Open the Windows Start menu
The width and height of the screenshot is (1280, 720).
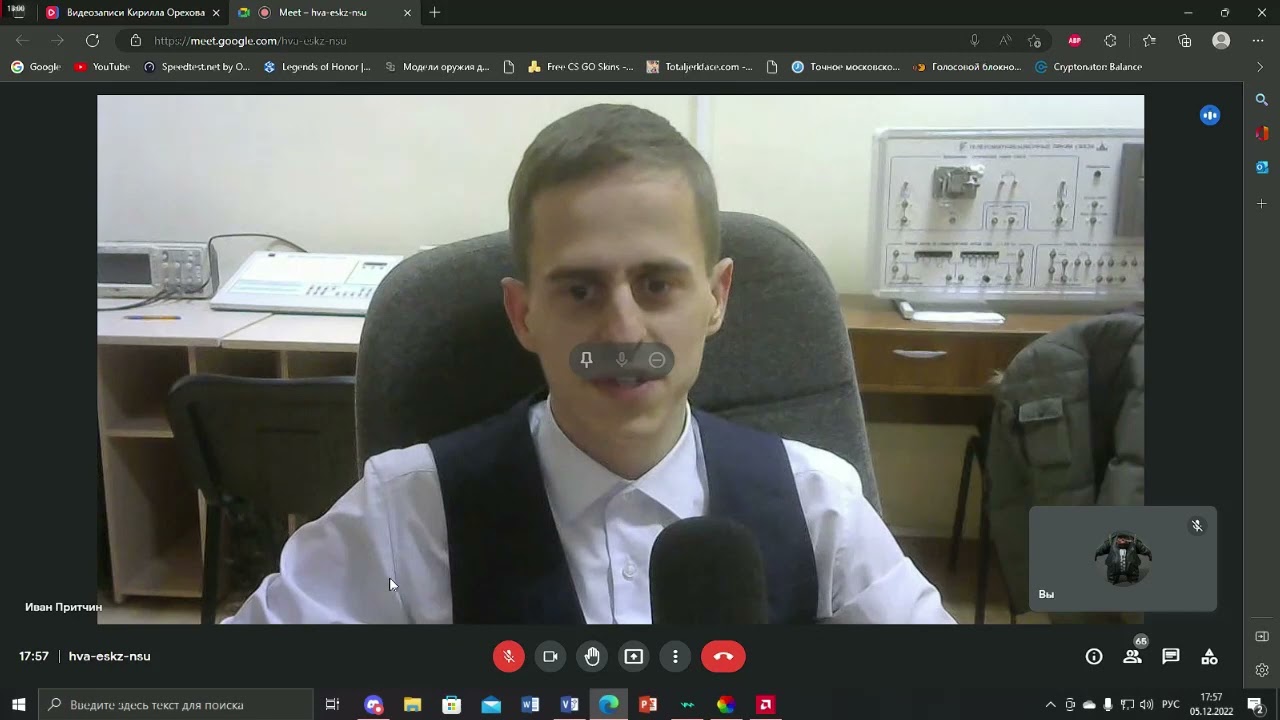[18, 705]
